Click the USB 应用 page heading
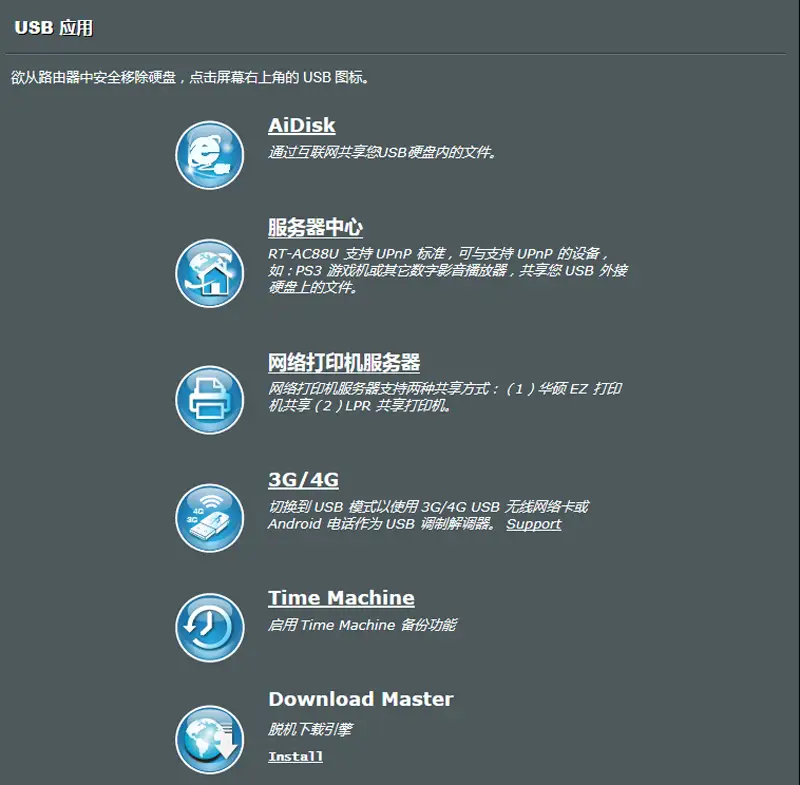The width and height of the screenshot is (800, 785). click(54, 28)
